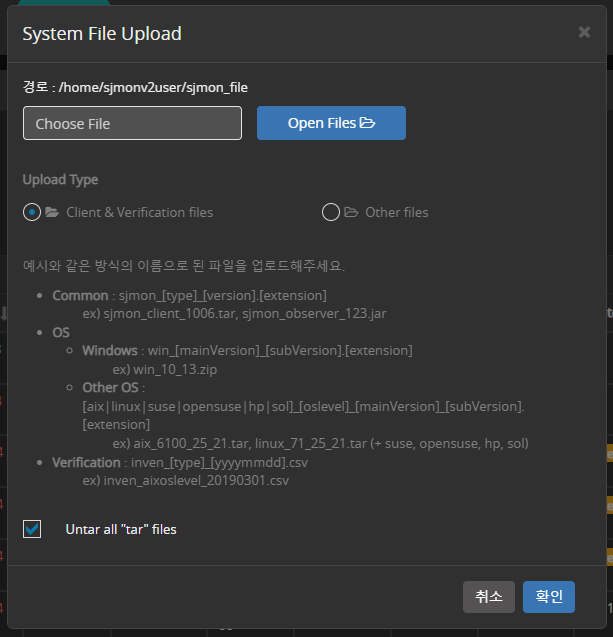Click the System File Upload title
This screenshot has height=637, width=613.
click(102, 34)
